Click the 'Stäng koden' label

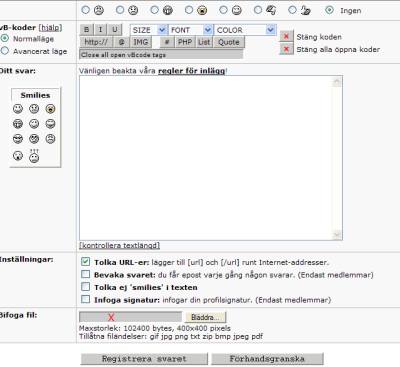point(319,37)
